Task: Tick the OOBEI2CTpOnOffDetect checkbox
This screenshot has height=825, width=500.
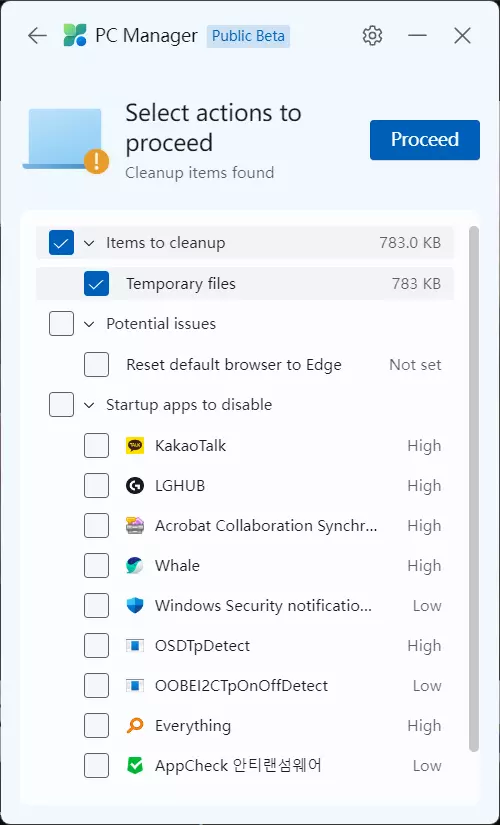Action: [96, 686]
